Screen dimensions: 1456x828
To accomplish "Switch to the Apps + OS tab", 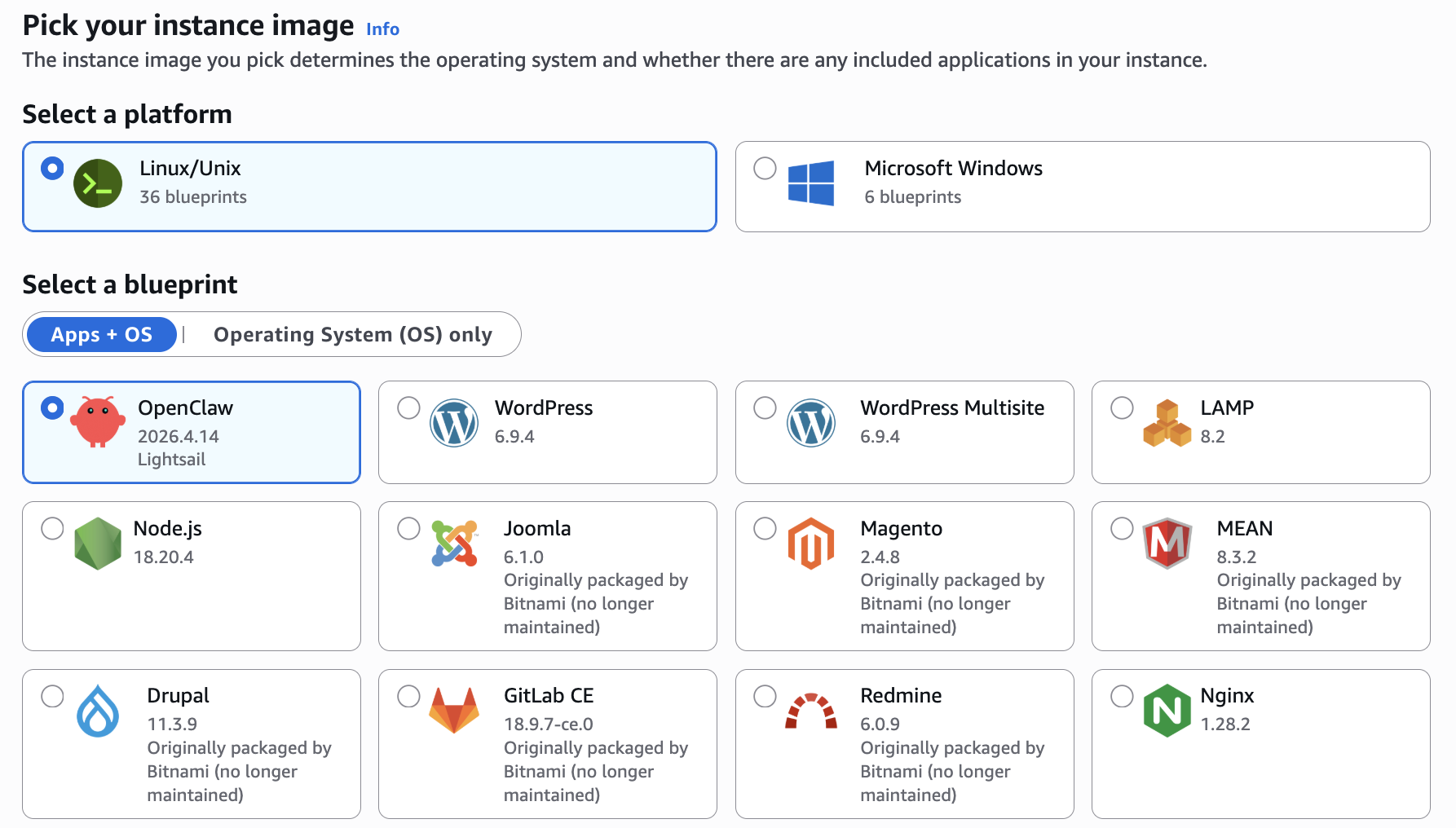I will click(x=102, y=334).
